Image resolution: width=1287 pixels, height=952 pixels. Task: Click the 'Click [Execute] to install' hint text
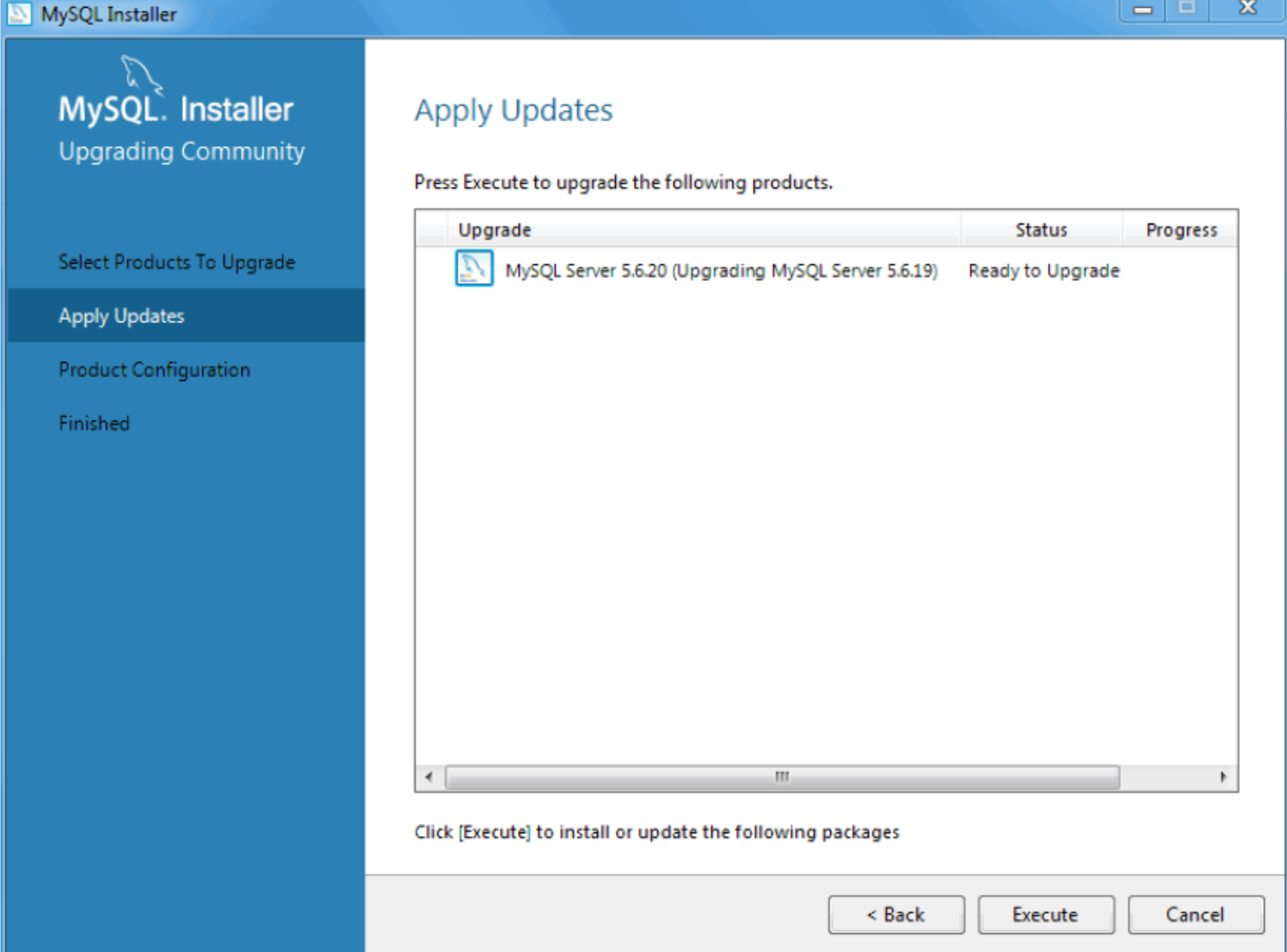click(x=656, y=832)
